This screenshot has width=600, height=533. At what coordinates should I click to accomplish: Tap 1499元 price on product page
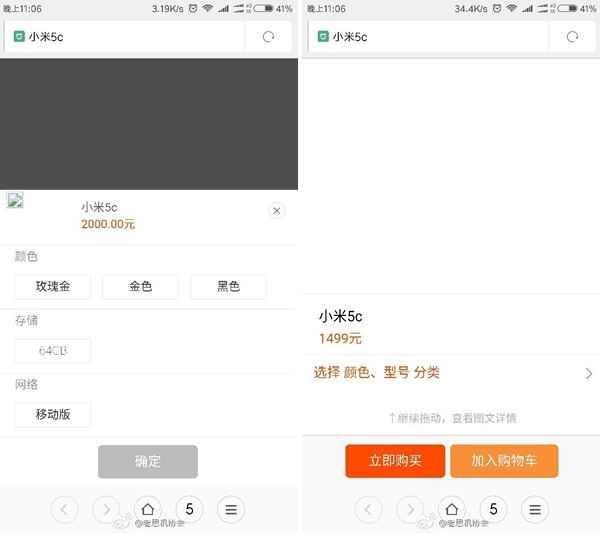[x=340, y=339]
